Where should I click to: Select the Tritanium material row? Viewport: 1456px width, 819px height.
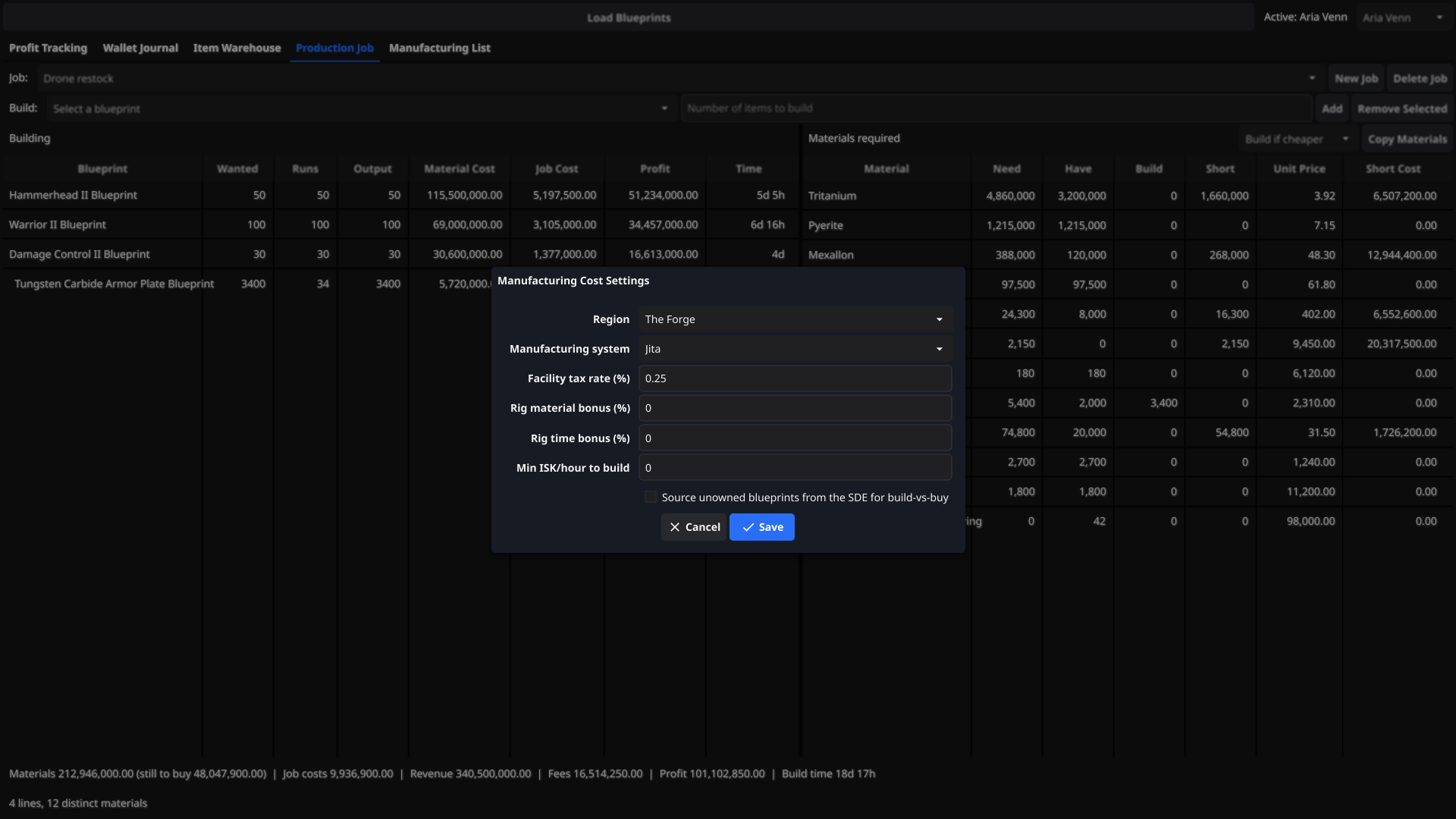[x=1128, y=196]
